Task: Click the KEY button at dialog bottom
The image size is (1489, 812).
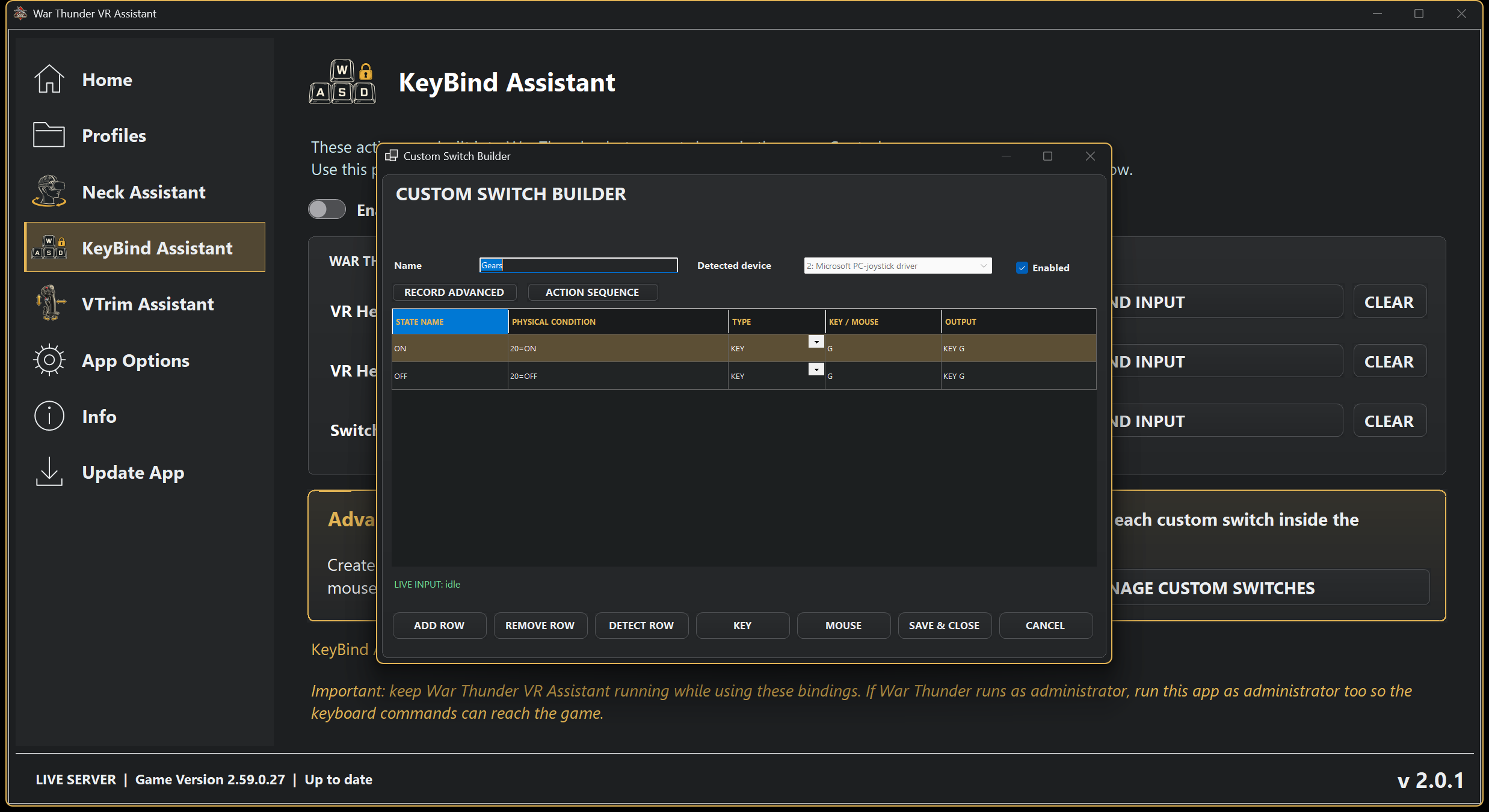Action: pyautogui.click(x=742, y=626)
